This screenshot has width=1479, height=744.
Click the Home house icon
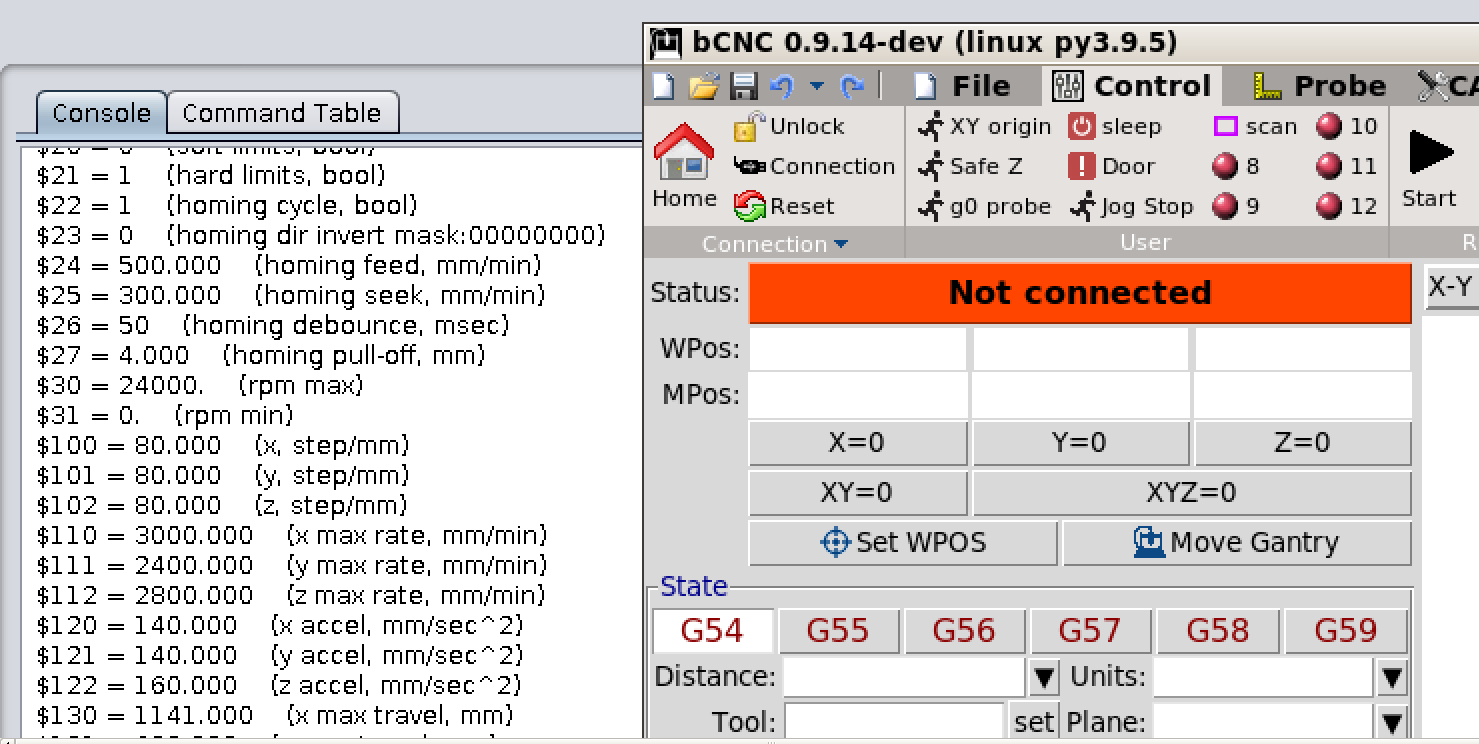pyautogui.click(x=684, y=166)
